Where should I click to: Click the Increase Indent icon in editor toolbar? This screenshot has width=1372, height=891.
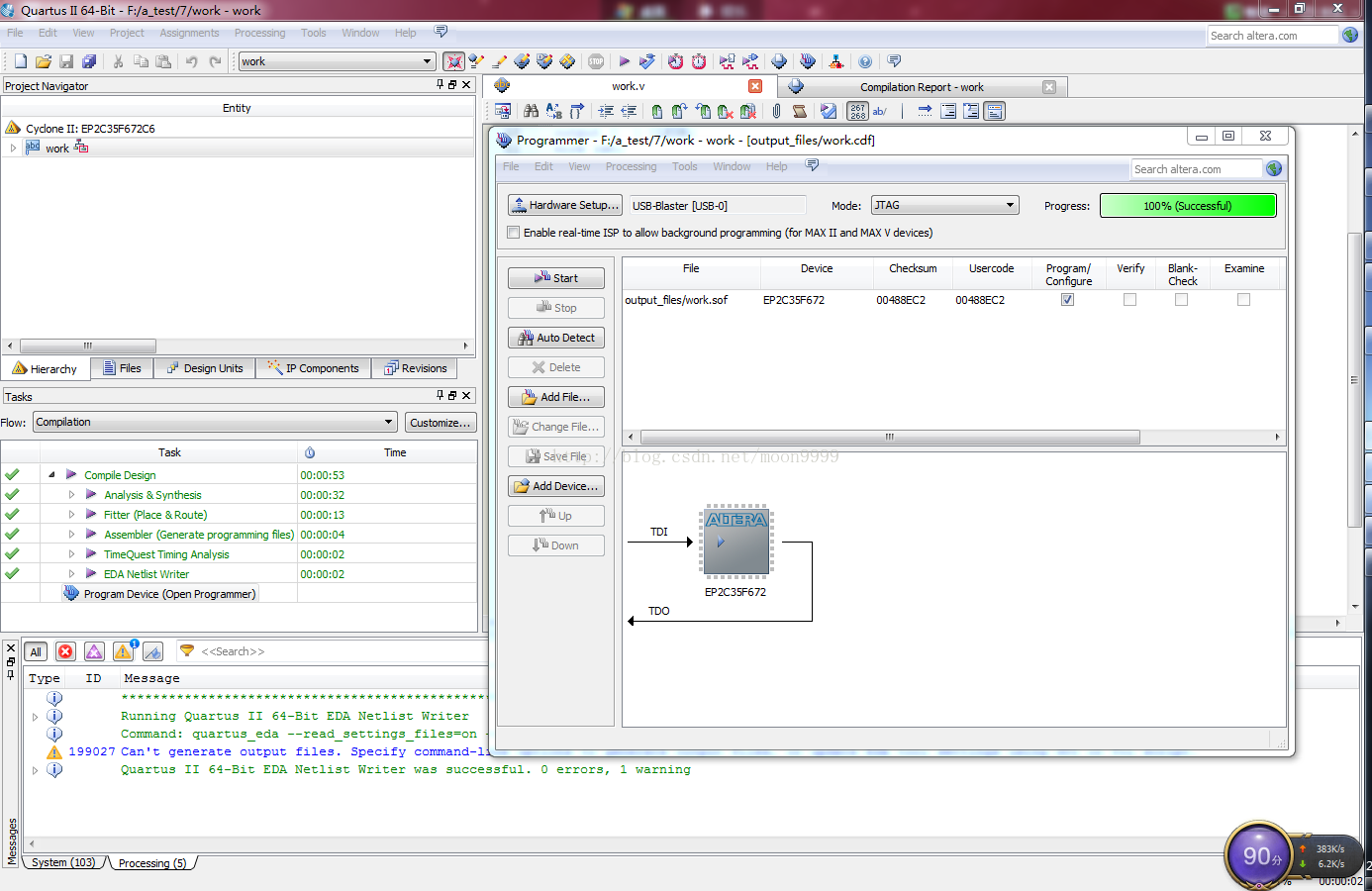click(606, 111)
